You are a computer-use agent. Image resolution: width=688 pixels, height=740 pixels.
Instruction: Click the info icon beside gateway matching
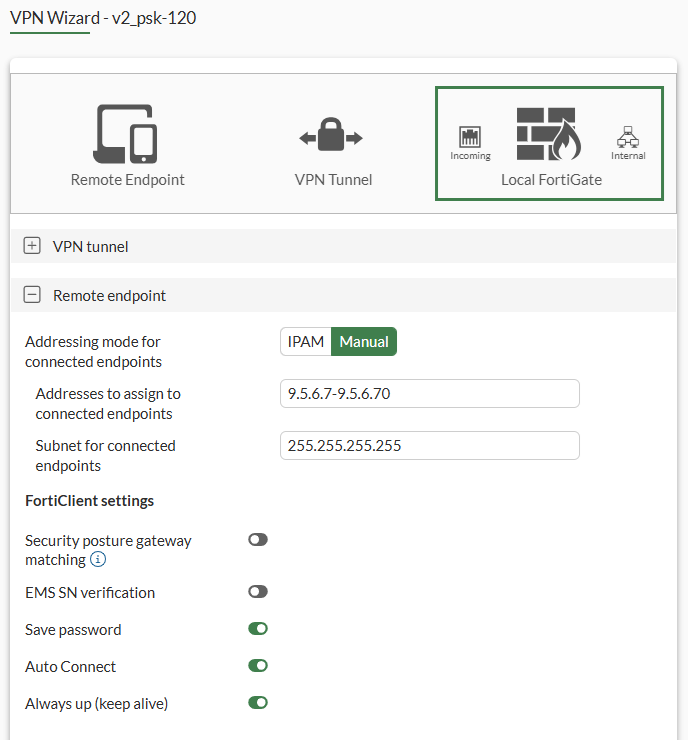coord(98,560)
